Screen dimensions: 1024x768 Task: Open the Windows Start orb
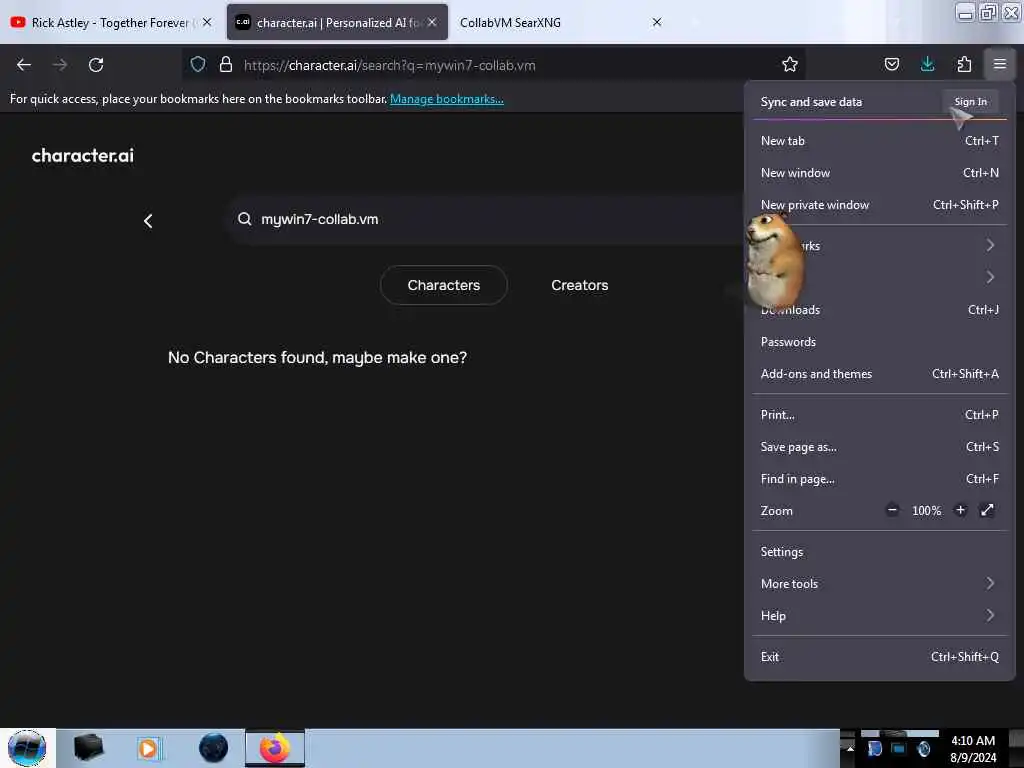tap(27, 748)
